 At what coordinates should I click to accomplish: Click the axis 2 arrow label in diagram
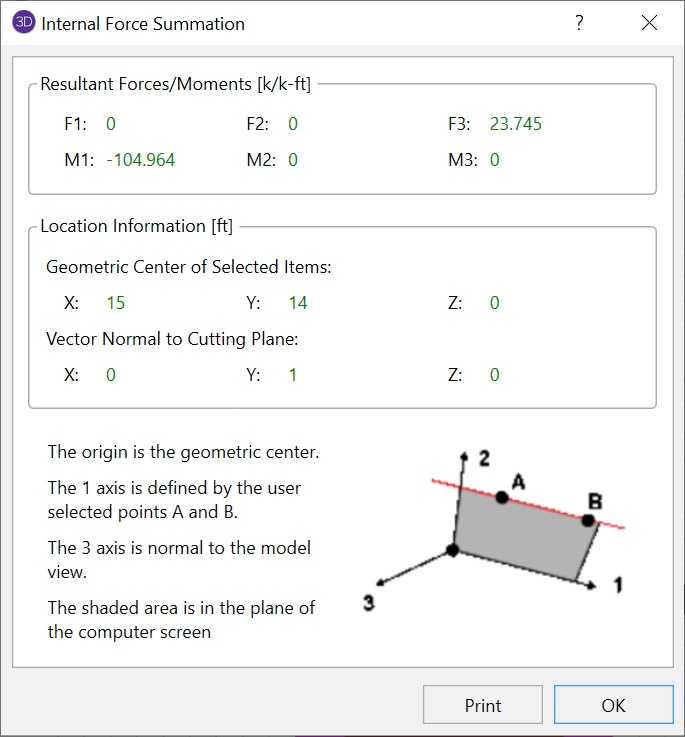[x=484, y=459]
